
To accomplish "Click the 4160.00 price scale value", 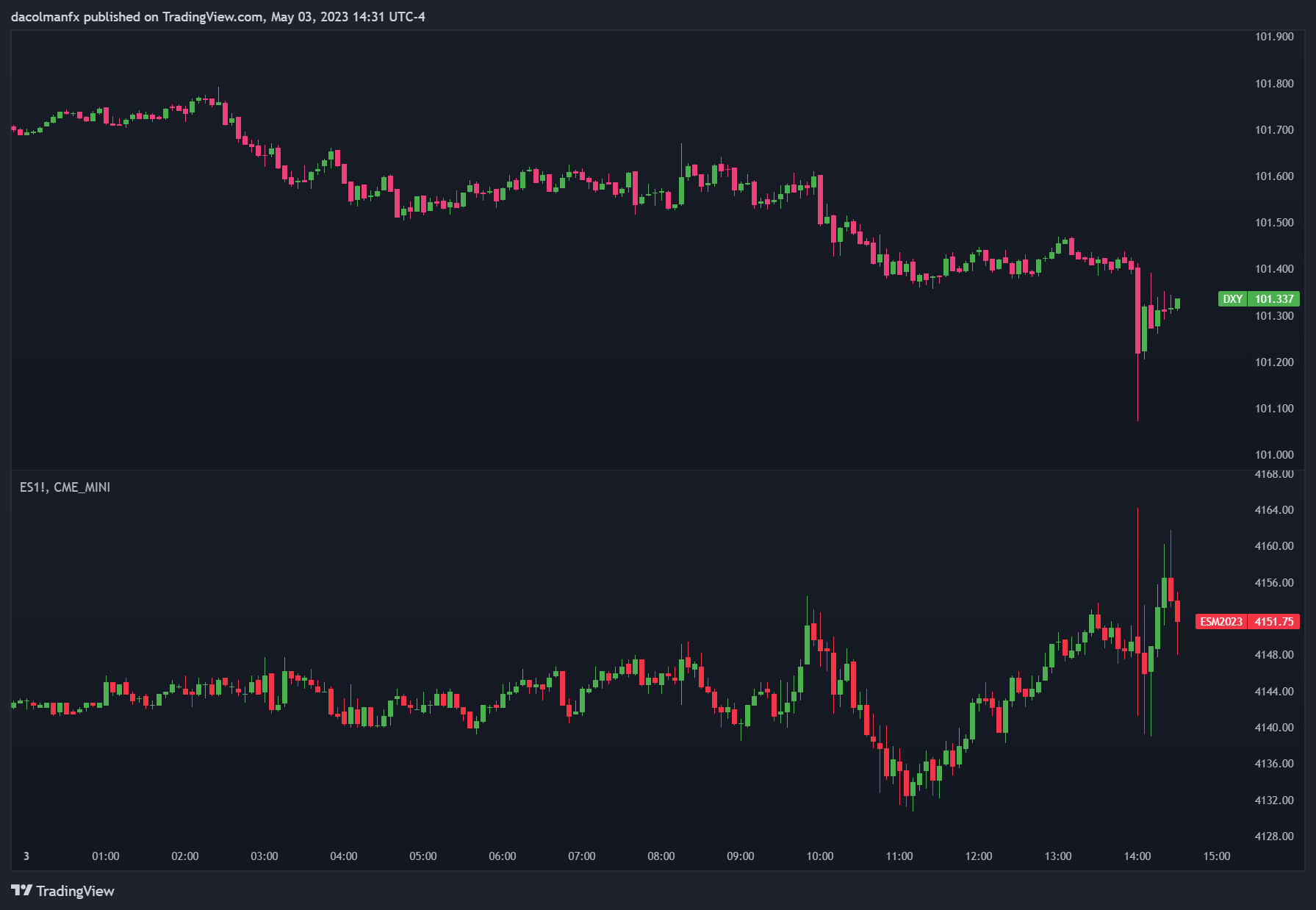I will [x=1274, y=546].
